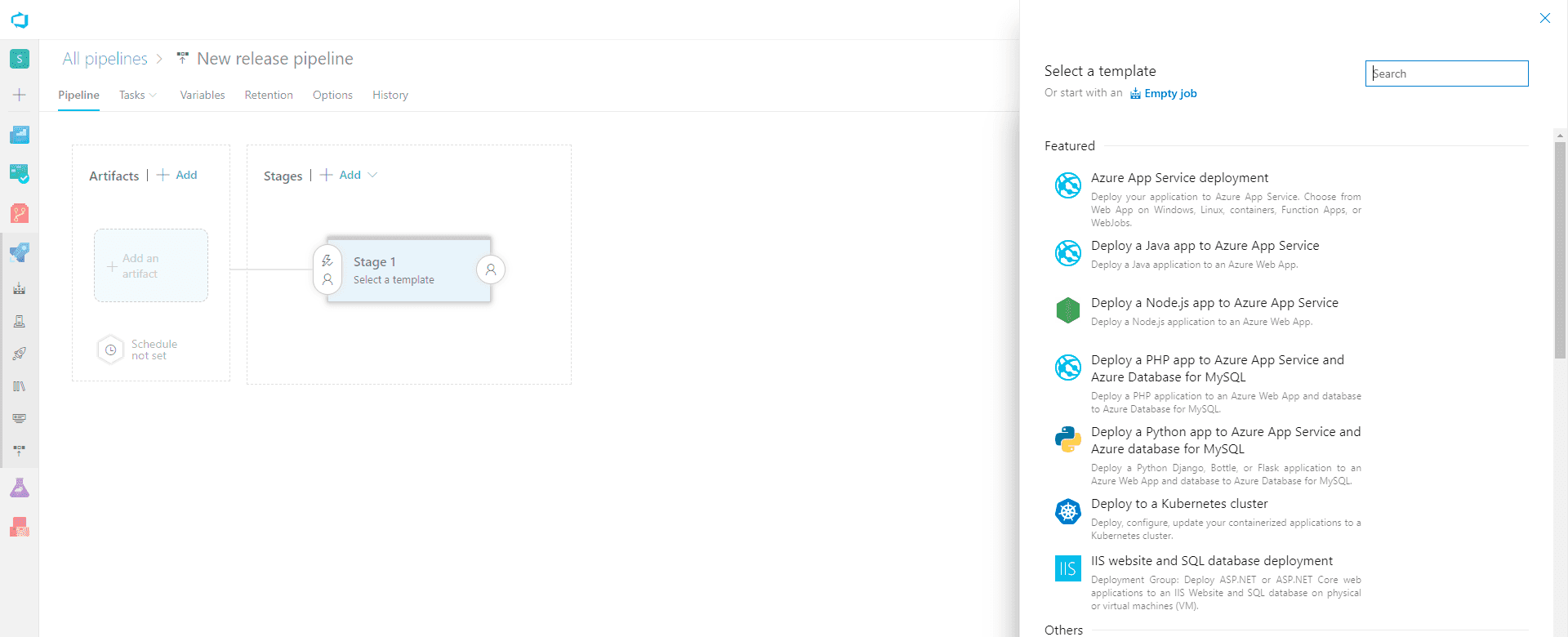This screenshot has height=637, width=1568.
Task: Switch to the Options tab
Action: [332, 95]
